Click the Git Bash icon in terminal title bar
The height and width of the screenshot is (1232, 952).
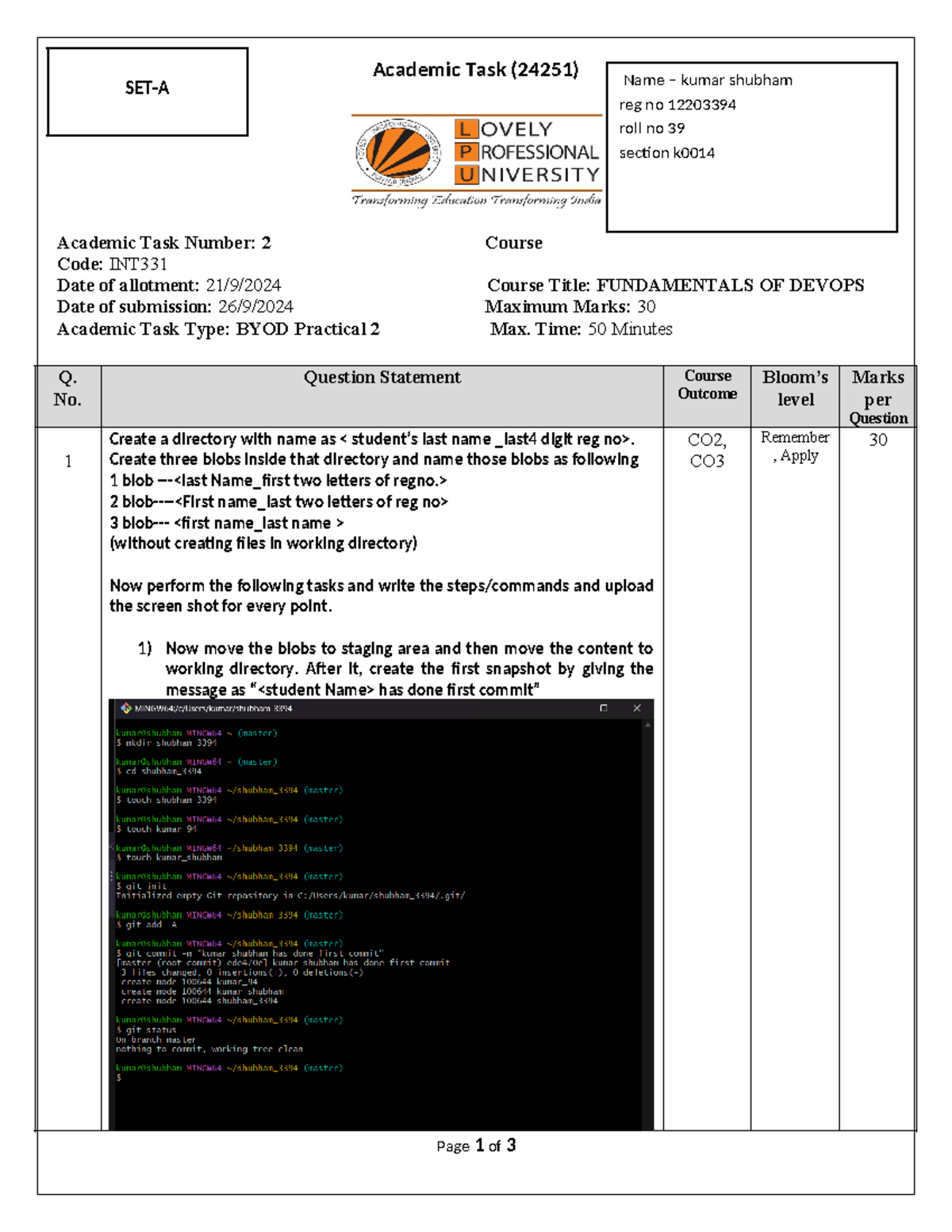pos(125,708)
